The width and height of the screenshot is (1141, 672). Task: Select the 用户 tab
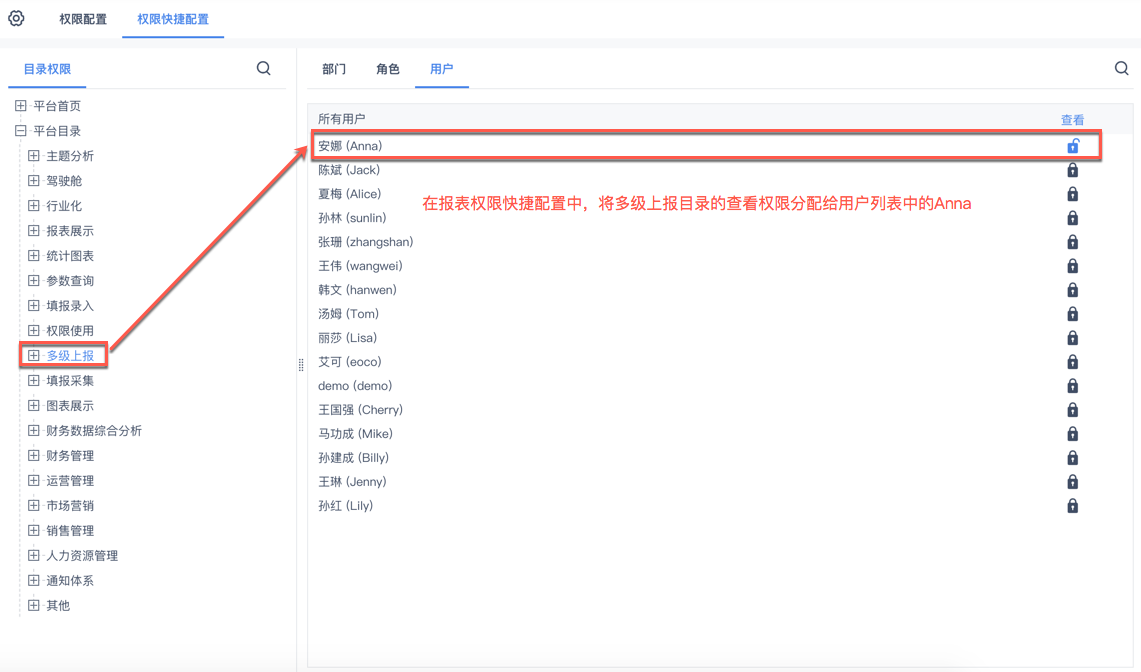[x=442, y=69]
